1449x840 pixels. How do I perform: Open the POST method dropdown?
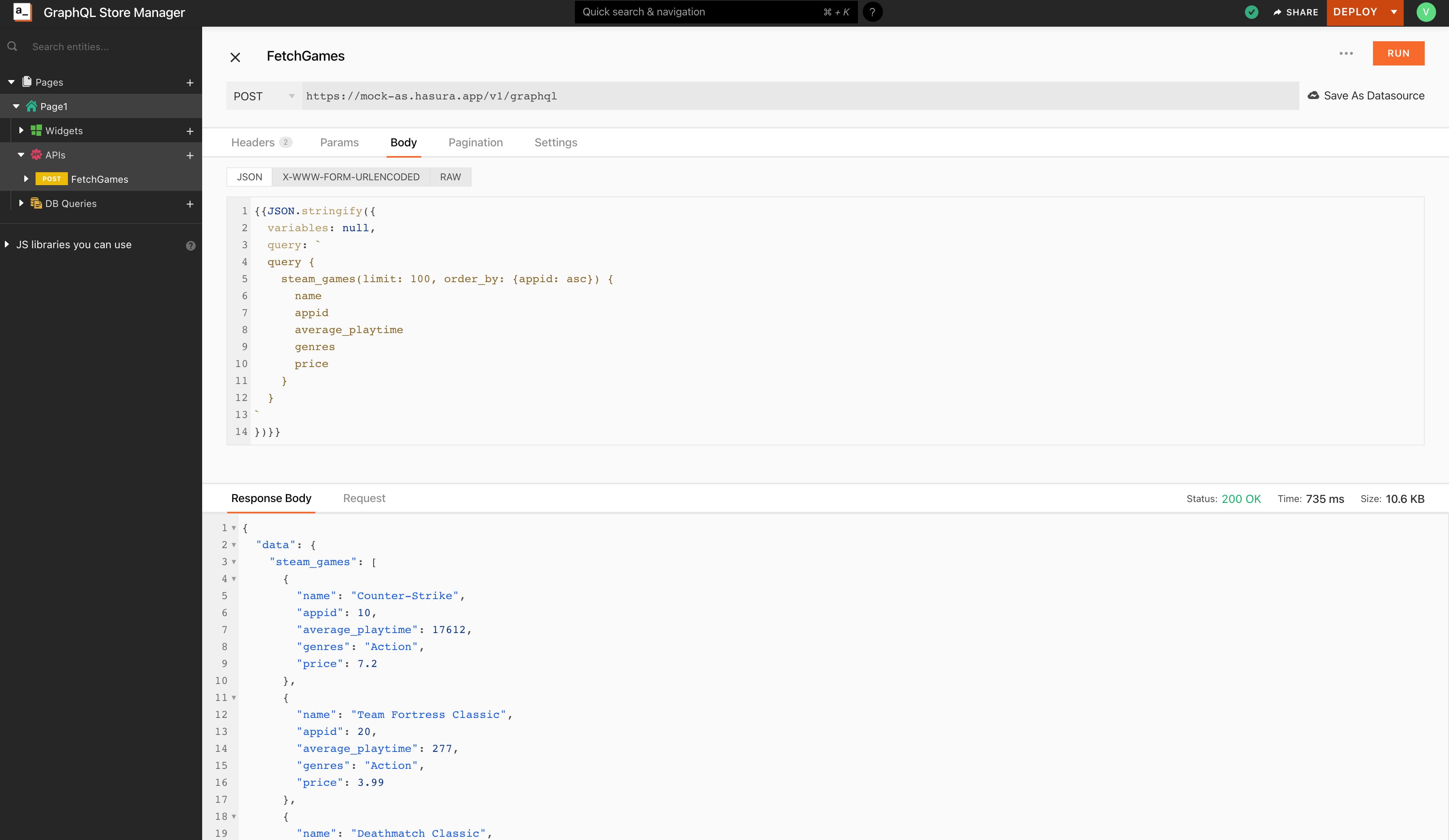[x=264, y=96]
